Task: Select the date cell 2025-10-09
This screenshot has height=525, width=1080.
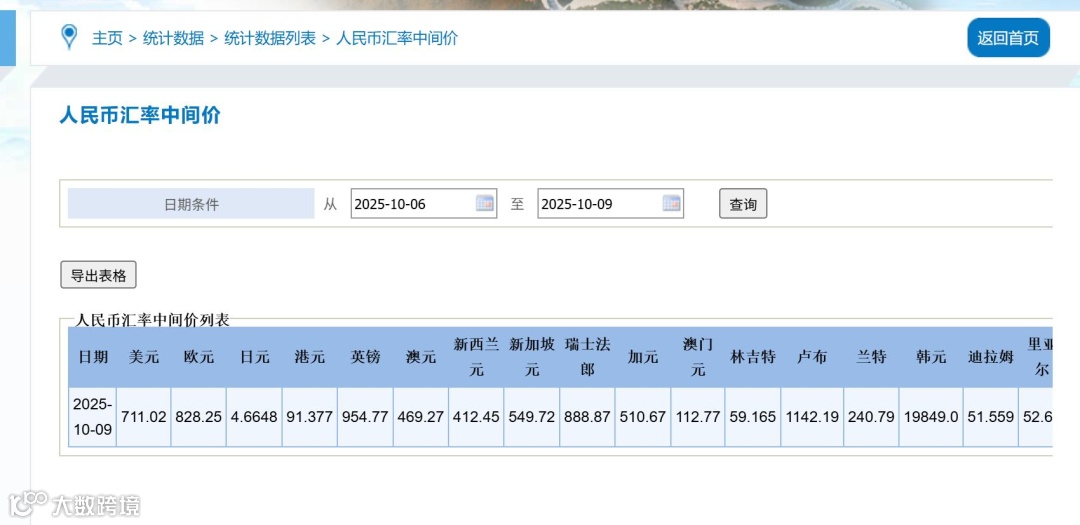Action: coord(92,417)
